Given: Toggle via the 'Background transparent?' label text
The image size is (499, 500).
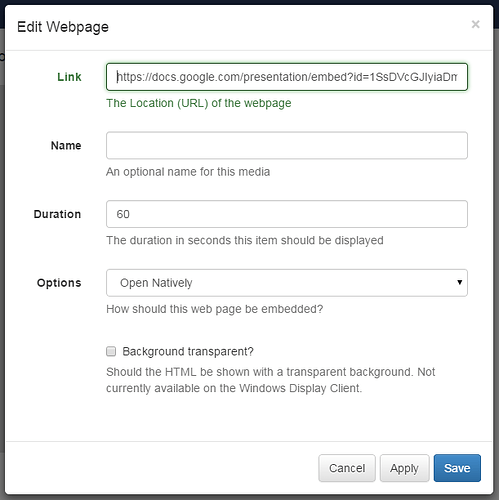Looking at the screenshot, I should click(x=188, y=352).
